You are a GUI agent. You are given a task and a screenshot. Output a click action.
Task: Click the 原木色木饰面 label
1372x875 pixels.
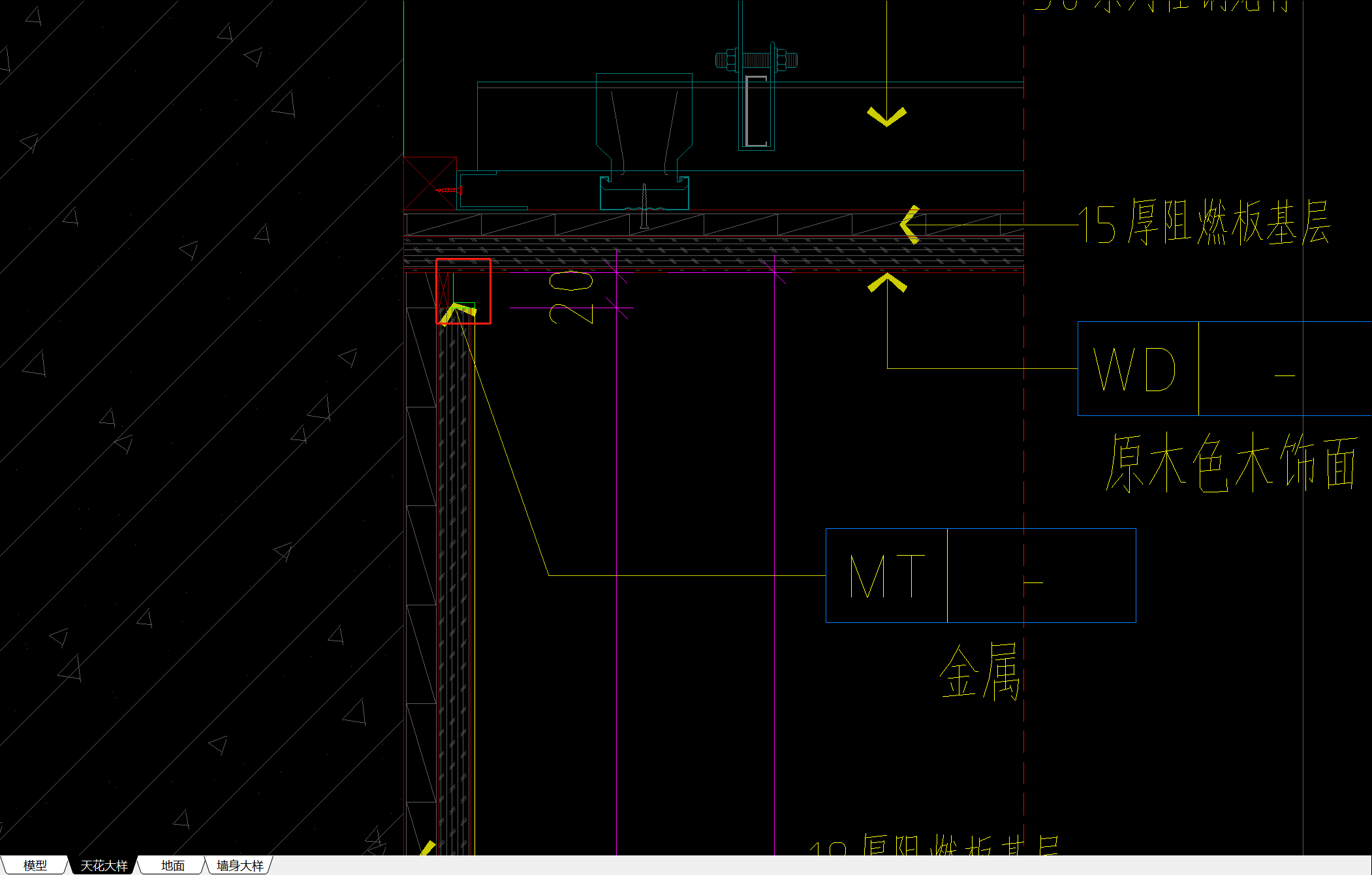1232,462
